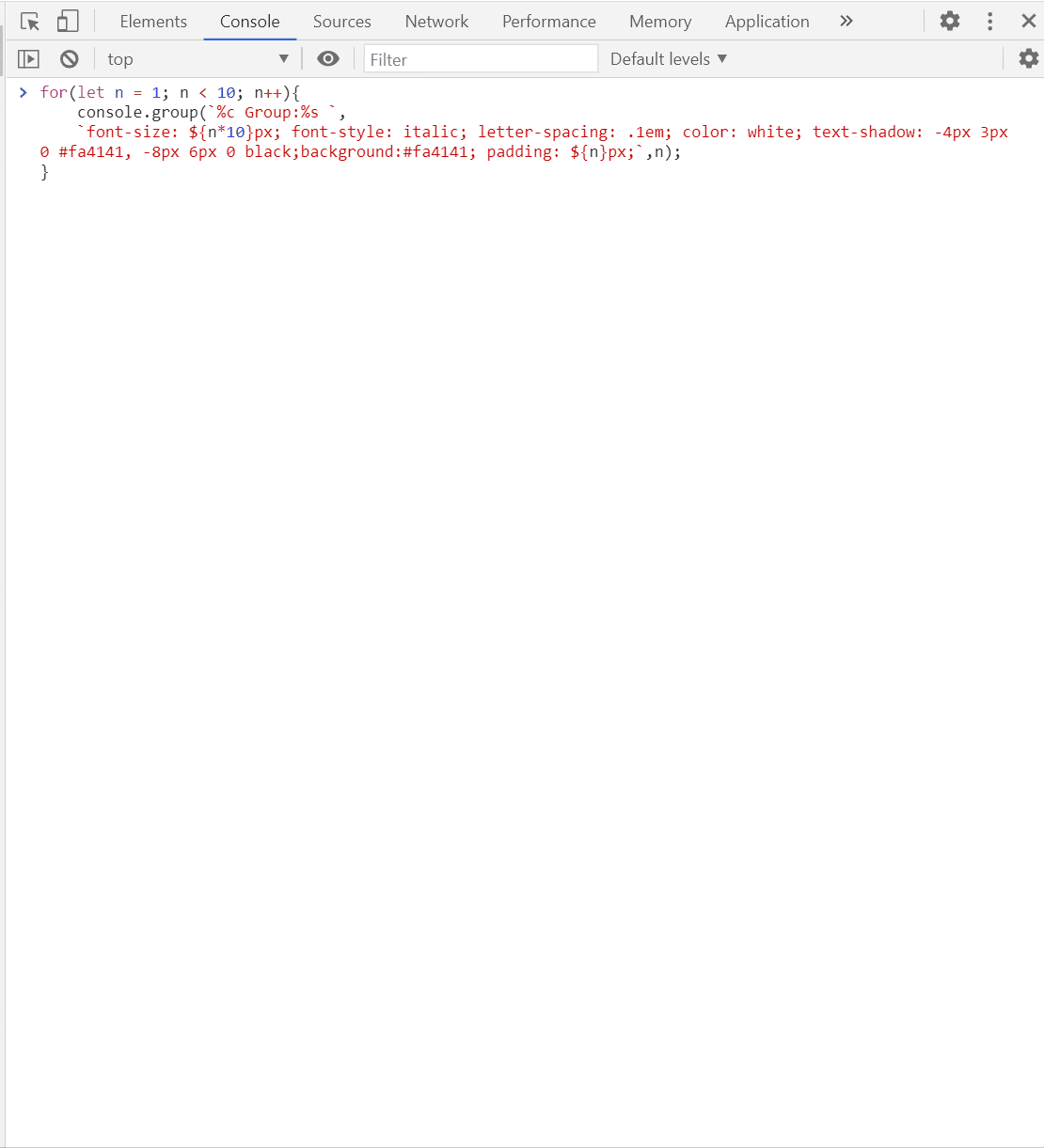Viewport: 1044px width, 1148px height.
Task: Open the JavaScript context dropdown showing top
Action: (x=198, y=58)
